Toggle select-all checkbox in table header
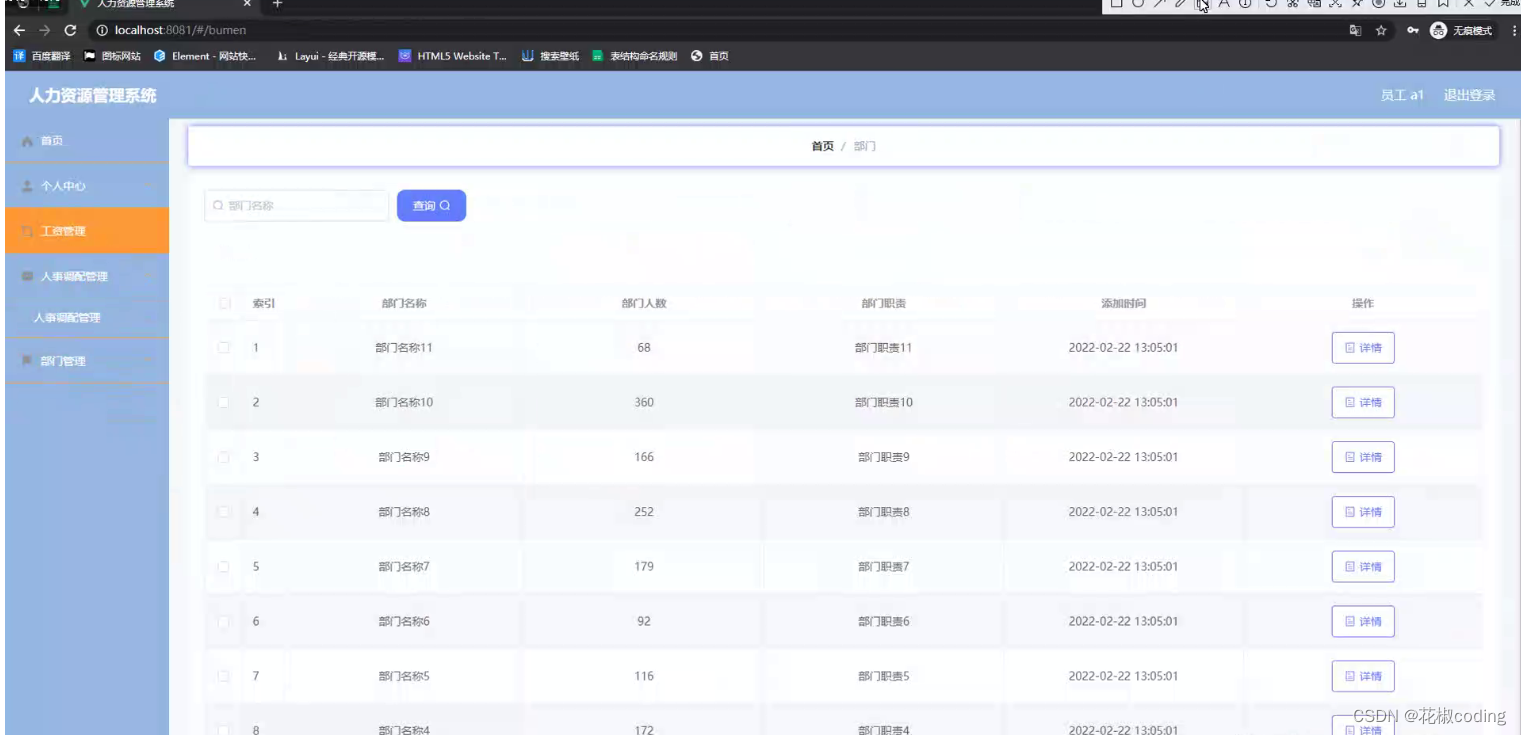This screenshot has width=1521, height=735. tap(224, 303)
